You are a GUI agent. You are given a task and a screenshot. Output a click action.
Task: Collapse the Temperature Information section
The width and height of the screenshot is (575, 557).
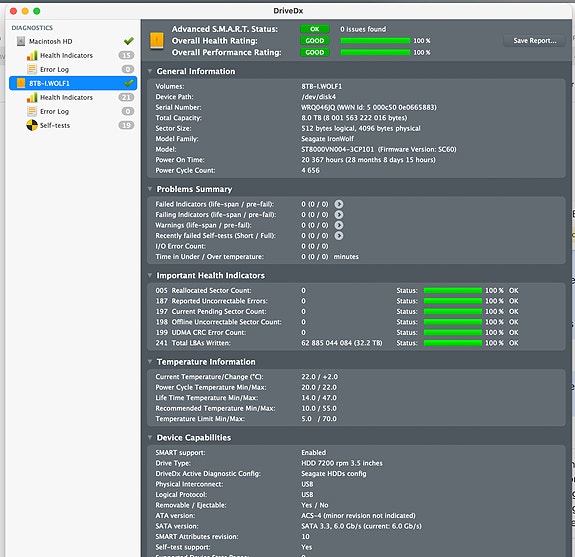coord(150,362)
